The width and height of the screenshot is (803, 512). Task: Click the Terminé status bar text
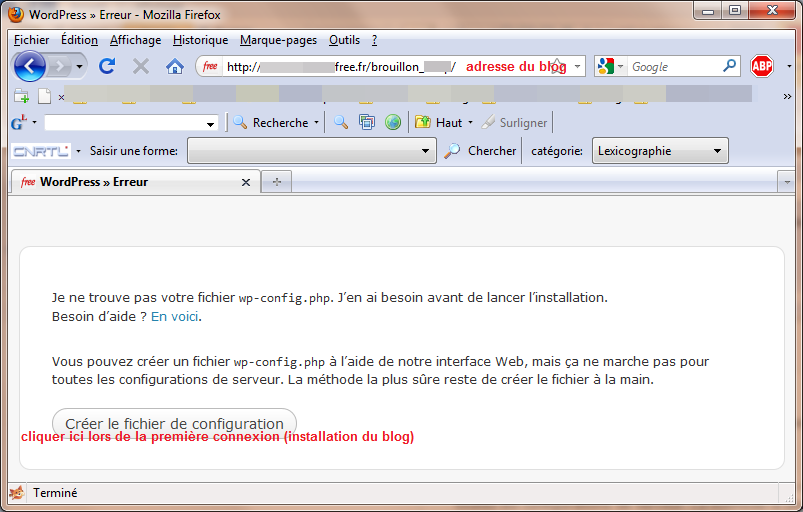click(x=55, y=493)
